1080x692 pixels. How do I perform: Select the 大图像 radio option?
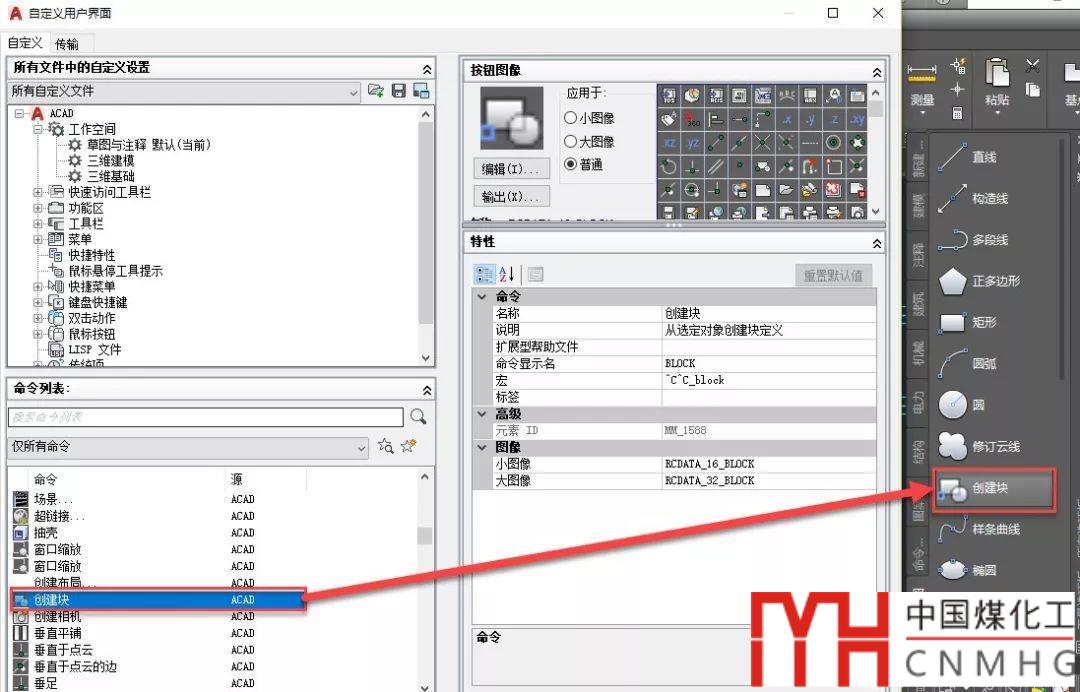coord(570,142)
